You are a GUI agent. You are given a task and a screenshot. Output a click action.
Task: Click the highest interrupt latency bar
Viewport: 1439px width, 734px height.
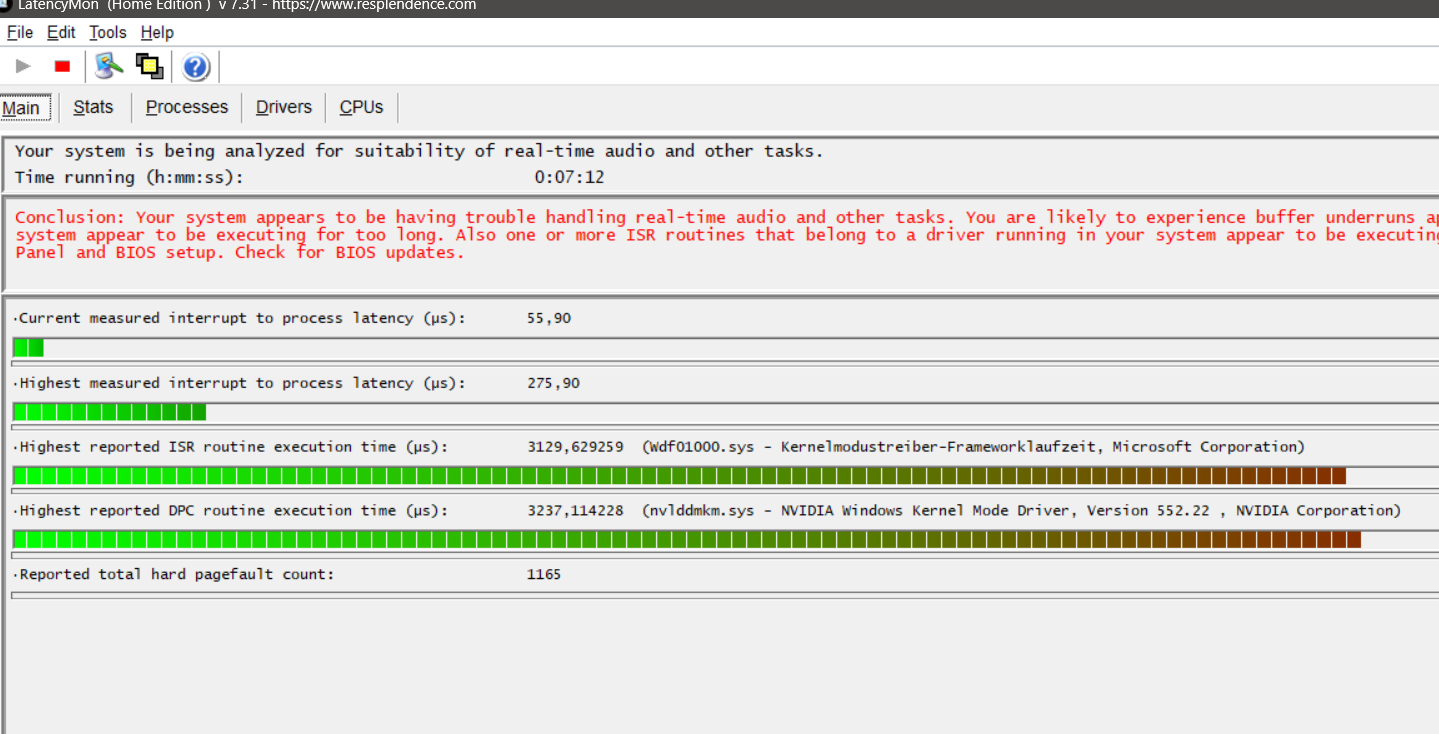click(x=725, y=412)
